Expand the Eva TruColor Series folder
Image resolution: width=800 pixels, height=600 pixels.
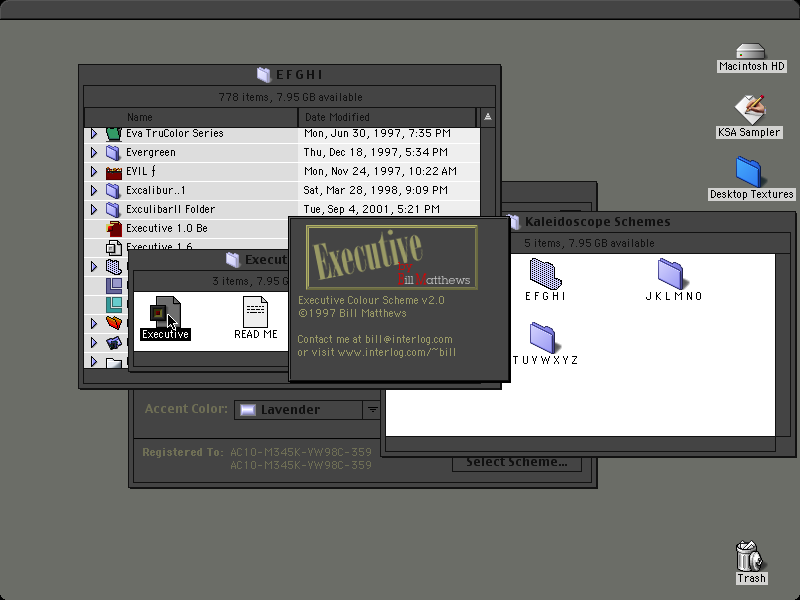click(x=94, y=134)
